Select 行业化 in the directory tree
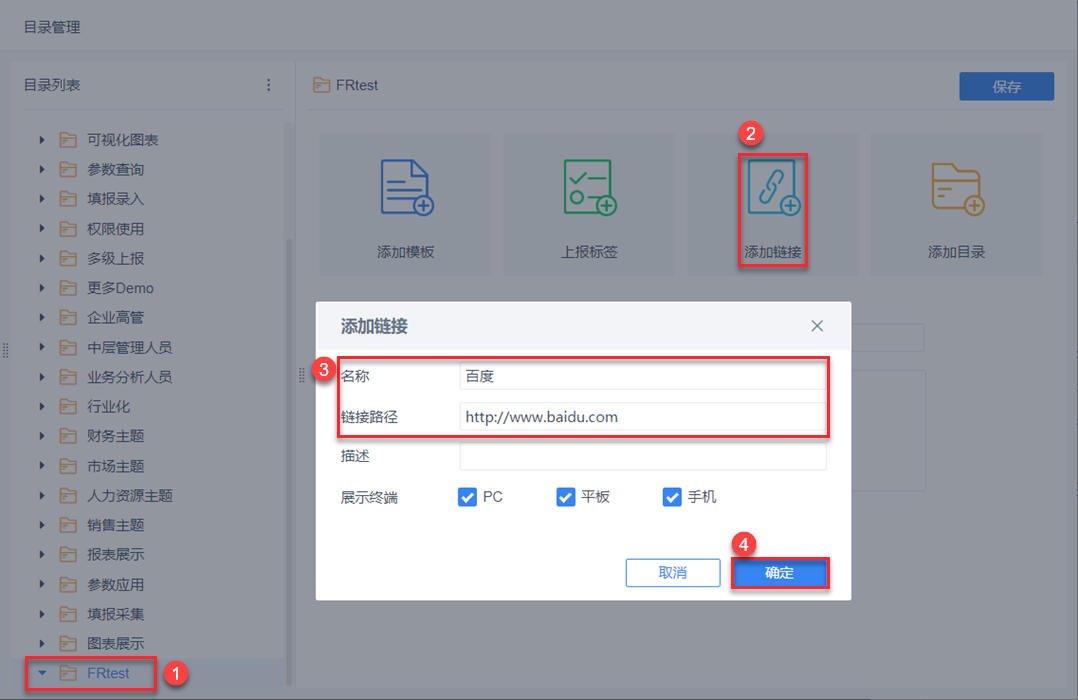The image size is (1078, 700). click(x=108, y=407)
